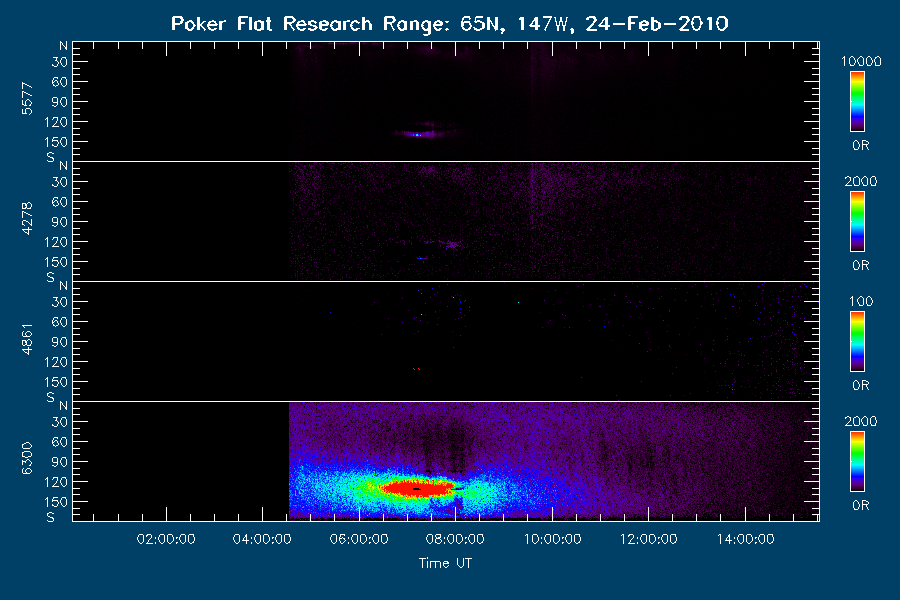Click the 90 degree tick label in 4861 panel
The height and width of the screenshot is (600, 900).
[60, 342]
